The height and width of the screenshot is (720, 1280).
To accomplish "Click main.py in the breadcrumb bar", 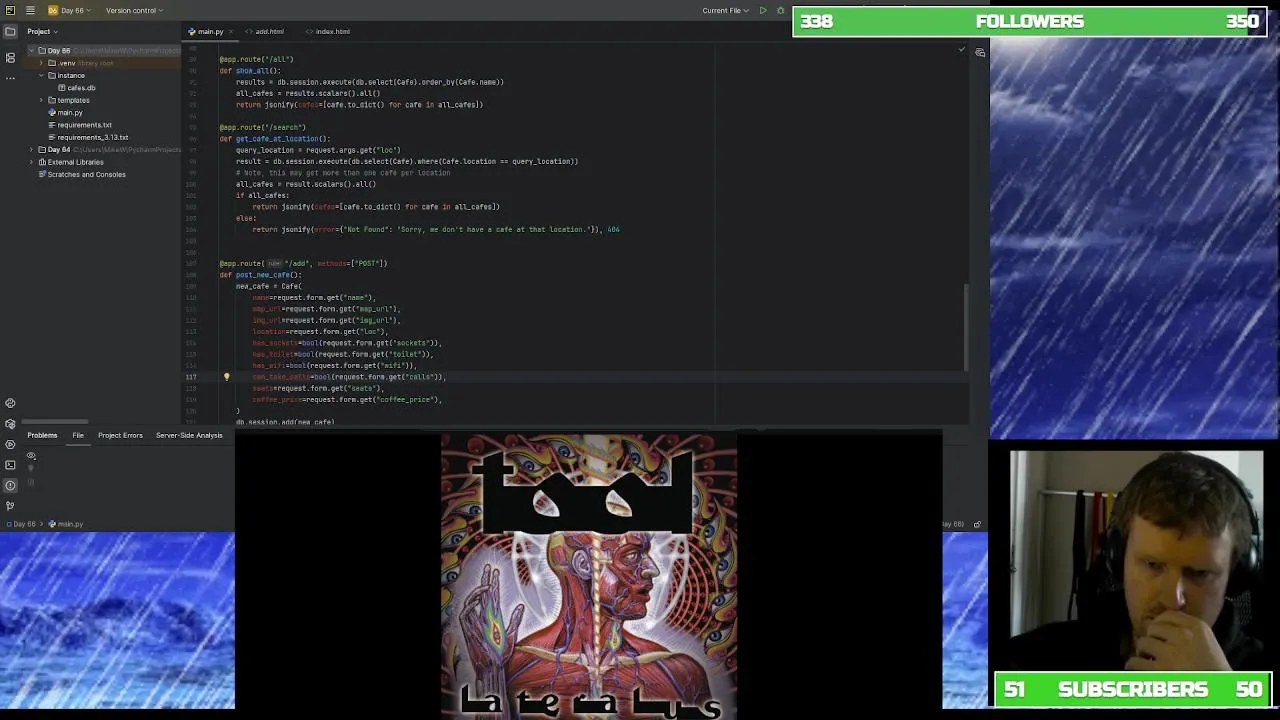I will click(x=66, y=524).
